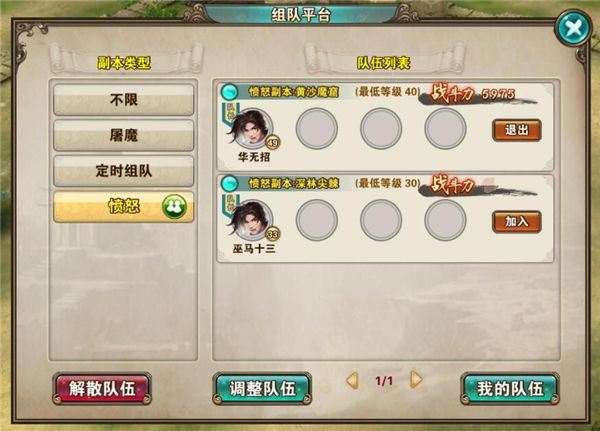Viewport: 600px width, 431px height.
Task: Click first empty slot in 深林尖棘 team
Action: pos(317,220)
